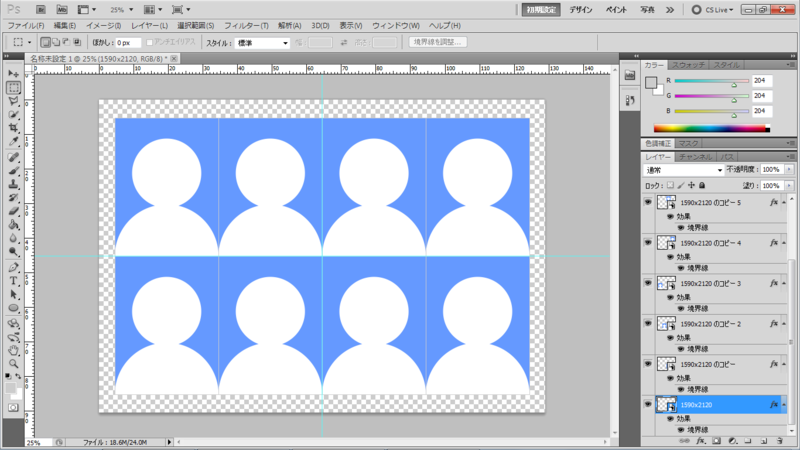This screenshot has height=450, width=800.
Task: Open the ファイル(F) menu
Action: click(26, 26)
